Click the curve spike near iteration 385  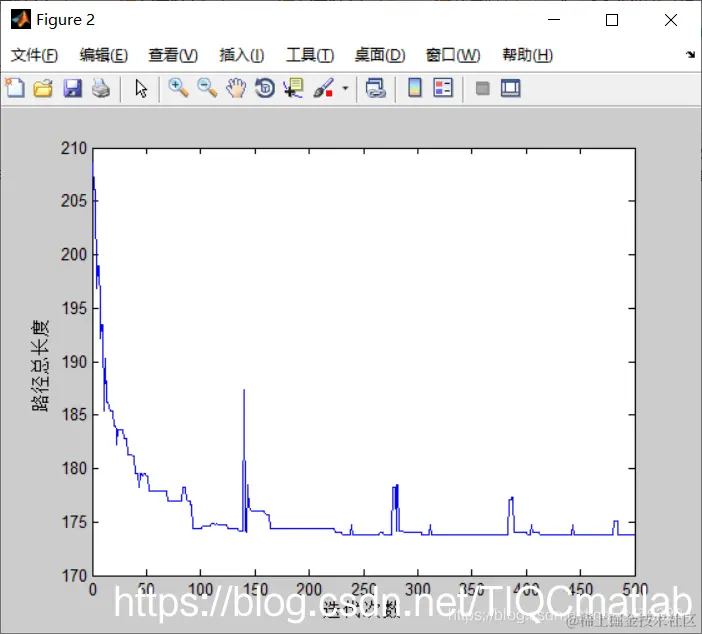511,499
